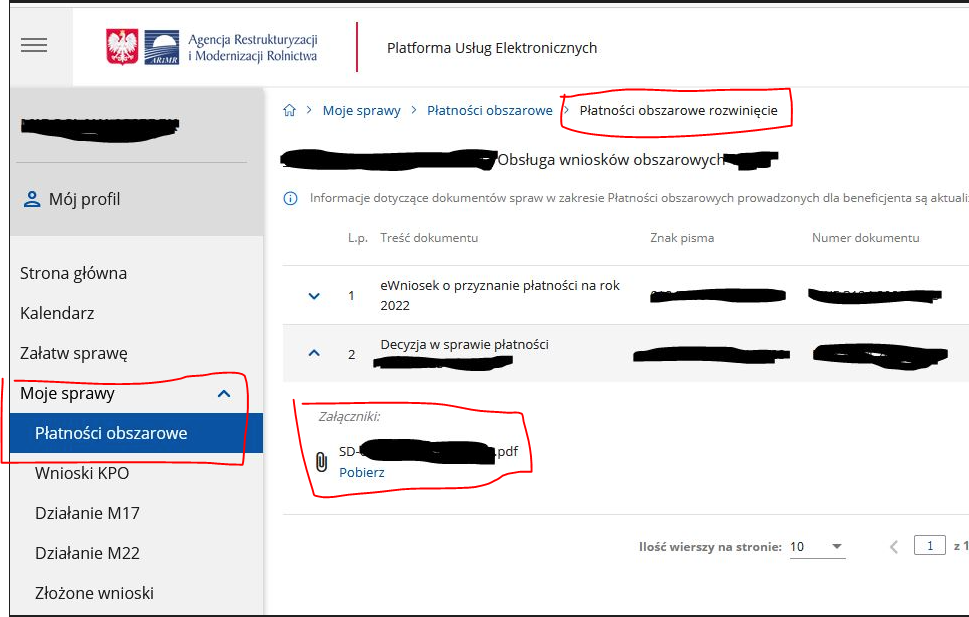The height and width of the screenshot is (617, 969).
Task: Go to home via breadcrumb house icon
Action: pyautogui.click(x=290, y=111)
